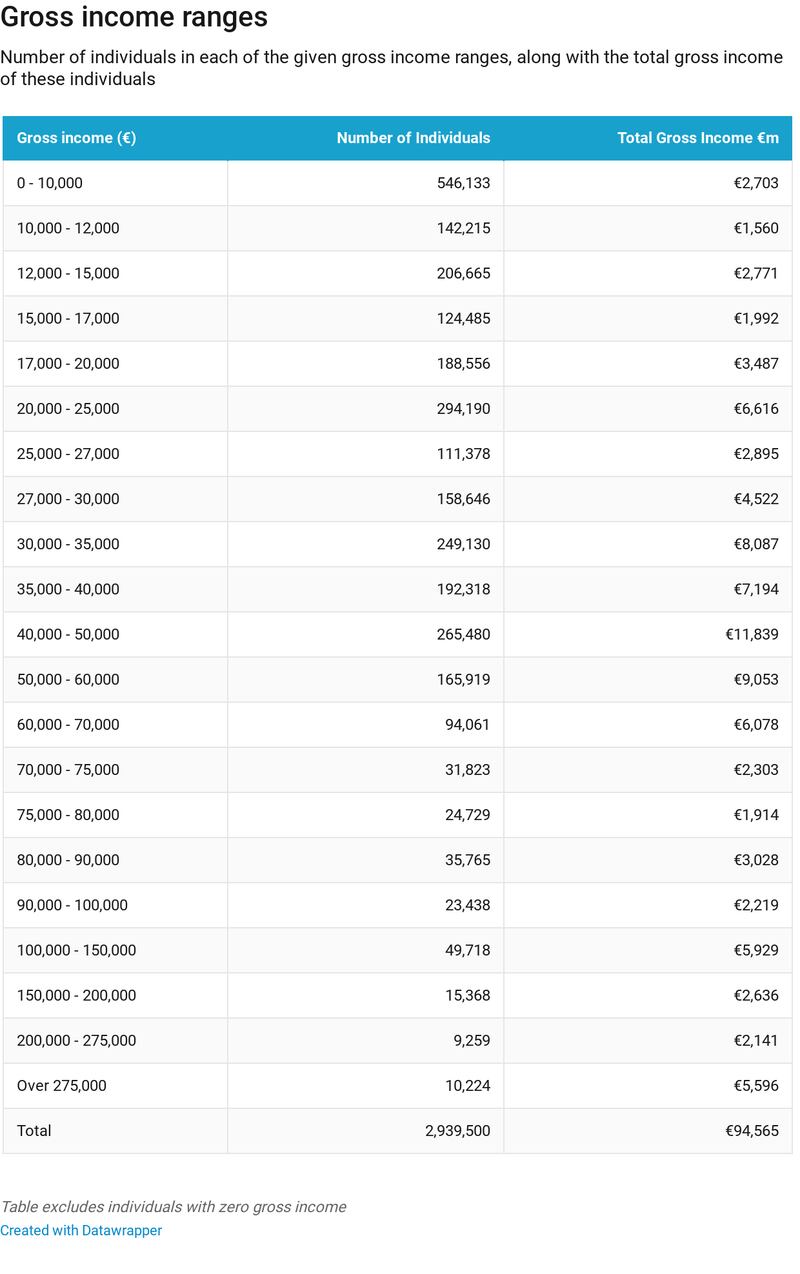The image size is (800, 1274).
Task: Click the Gross income (€) column header
Action: (x=76, y=138)
